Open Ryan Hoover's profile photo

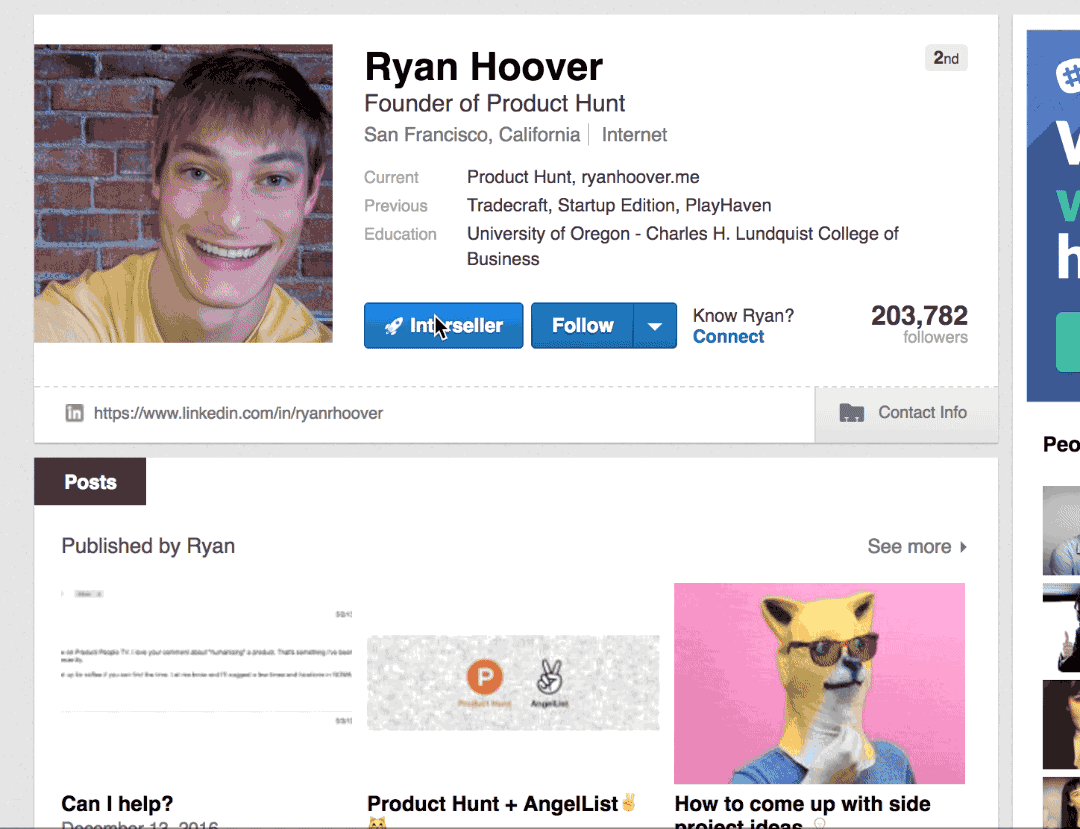pos(183,193)
